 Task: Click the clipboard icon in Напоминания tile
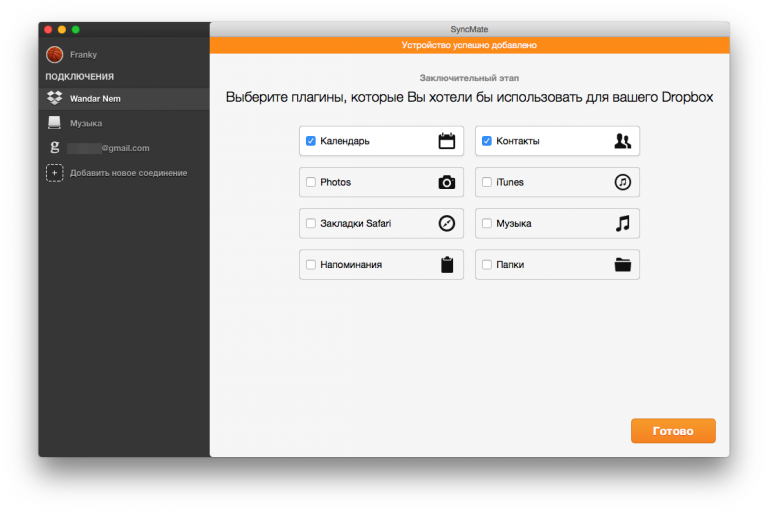(447, 265)
